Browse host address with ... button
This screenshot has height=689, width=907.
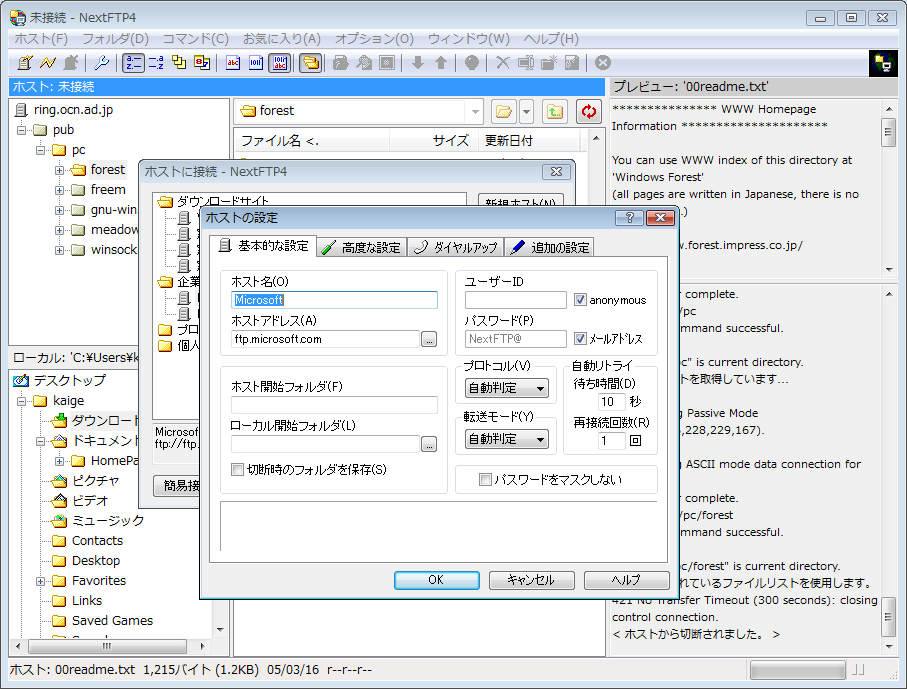(429, 339)
